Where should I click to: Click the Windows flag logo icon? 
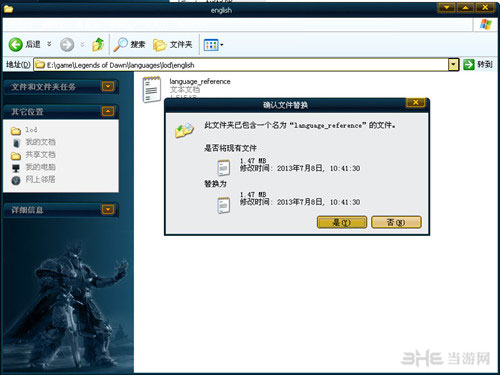pyautogui.click(x=486, y=24)
